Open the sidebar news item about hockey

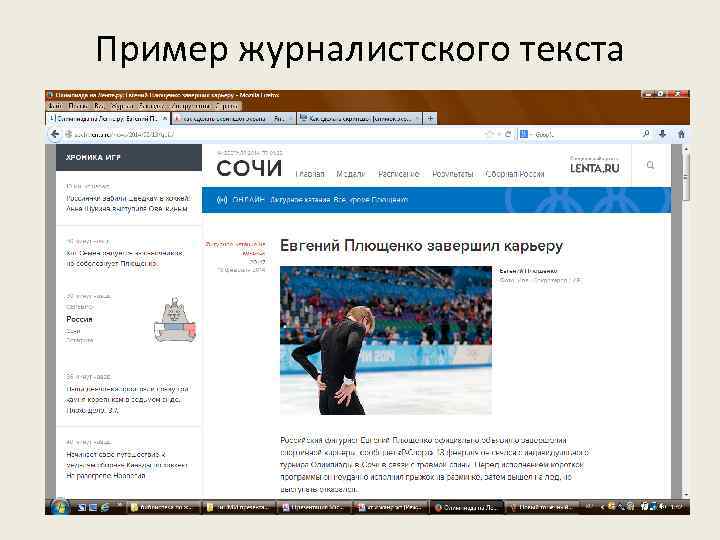(128, 203)
